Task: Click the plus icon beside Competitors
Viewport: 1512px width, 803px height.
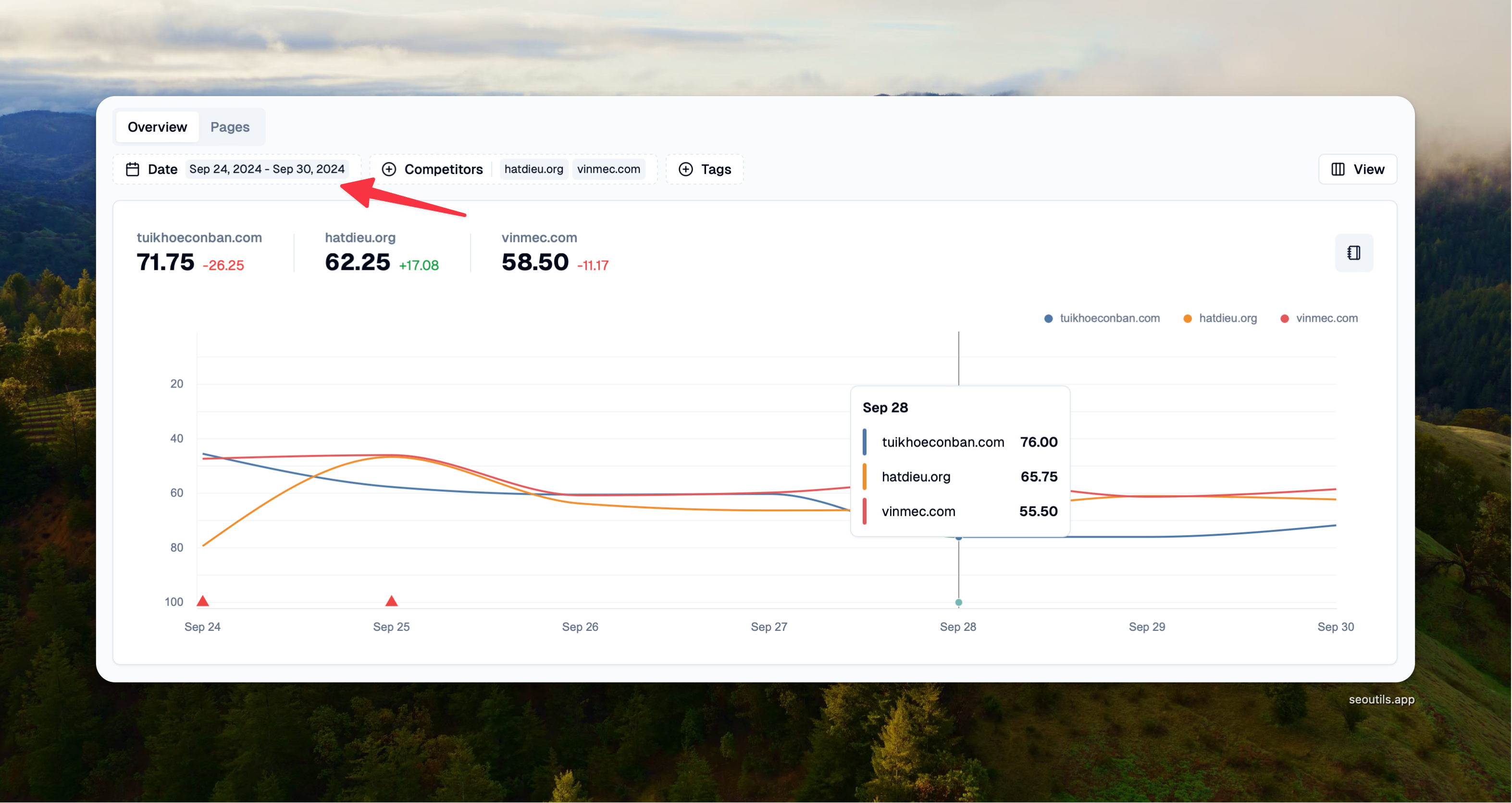Action: tap(388, 169)
